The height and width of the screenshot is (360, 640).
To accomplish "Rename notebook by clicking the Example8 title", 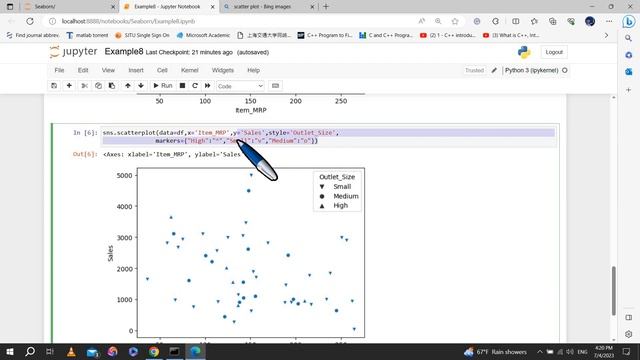I will pos(124,52).
